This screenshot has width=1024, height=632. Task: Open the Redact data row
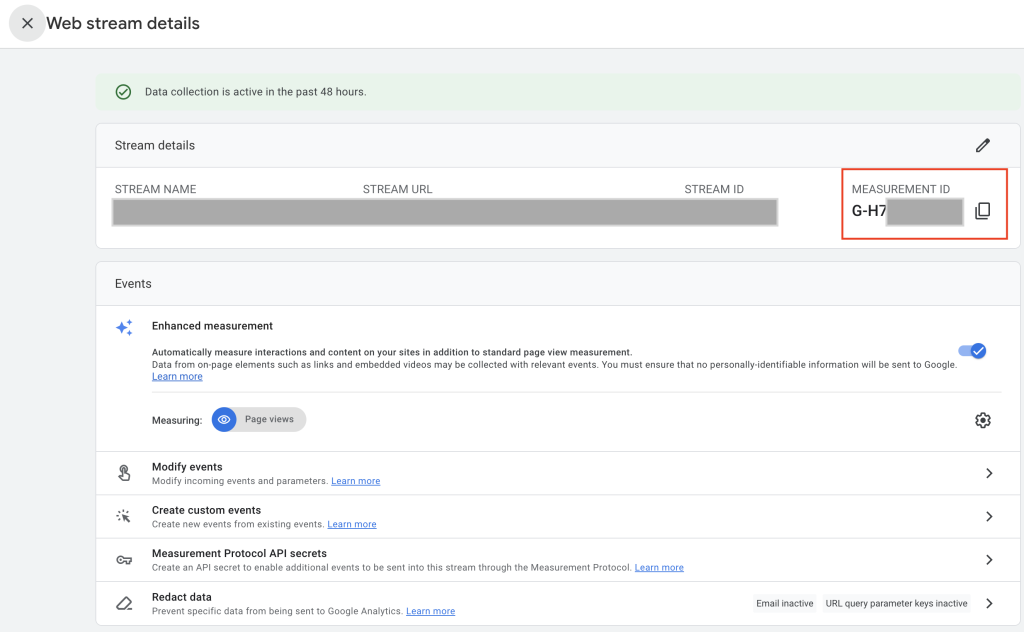pyautogui.click(x=558, y=603)
